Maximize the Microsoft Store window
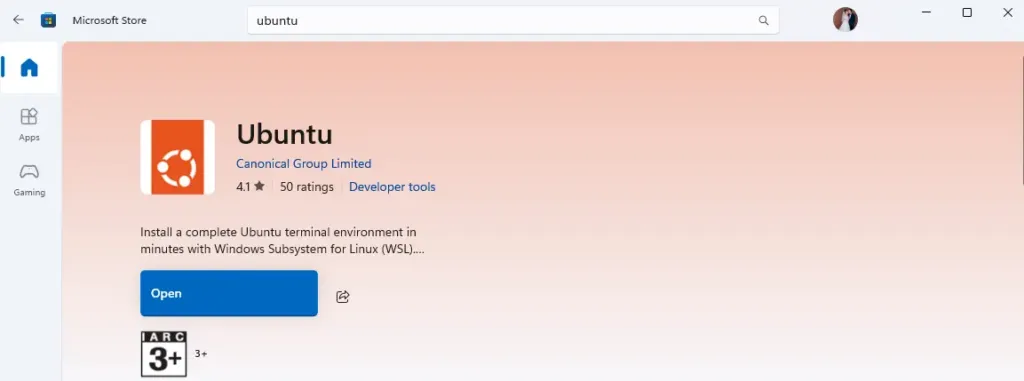 pos(967,12)
